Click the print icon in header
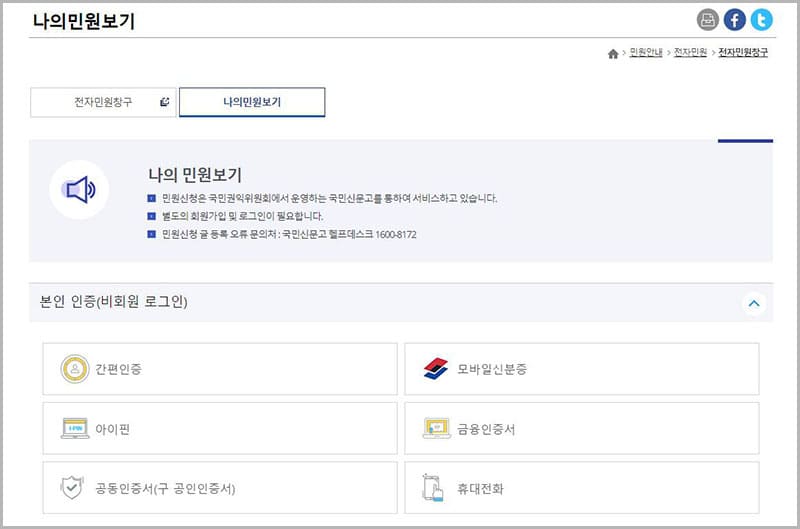The height and width of the screenshot is (529, 800). point(708,20)
